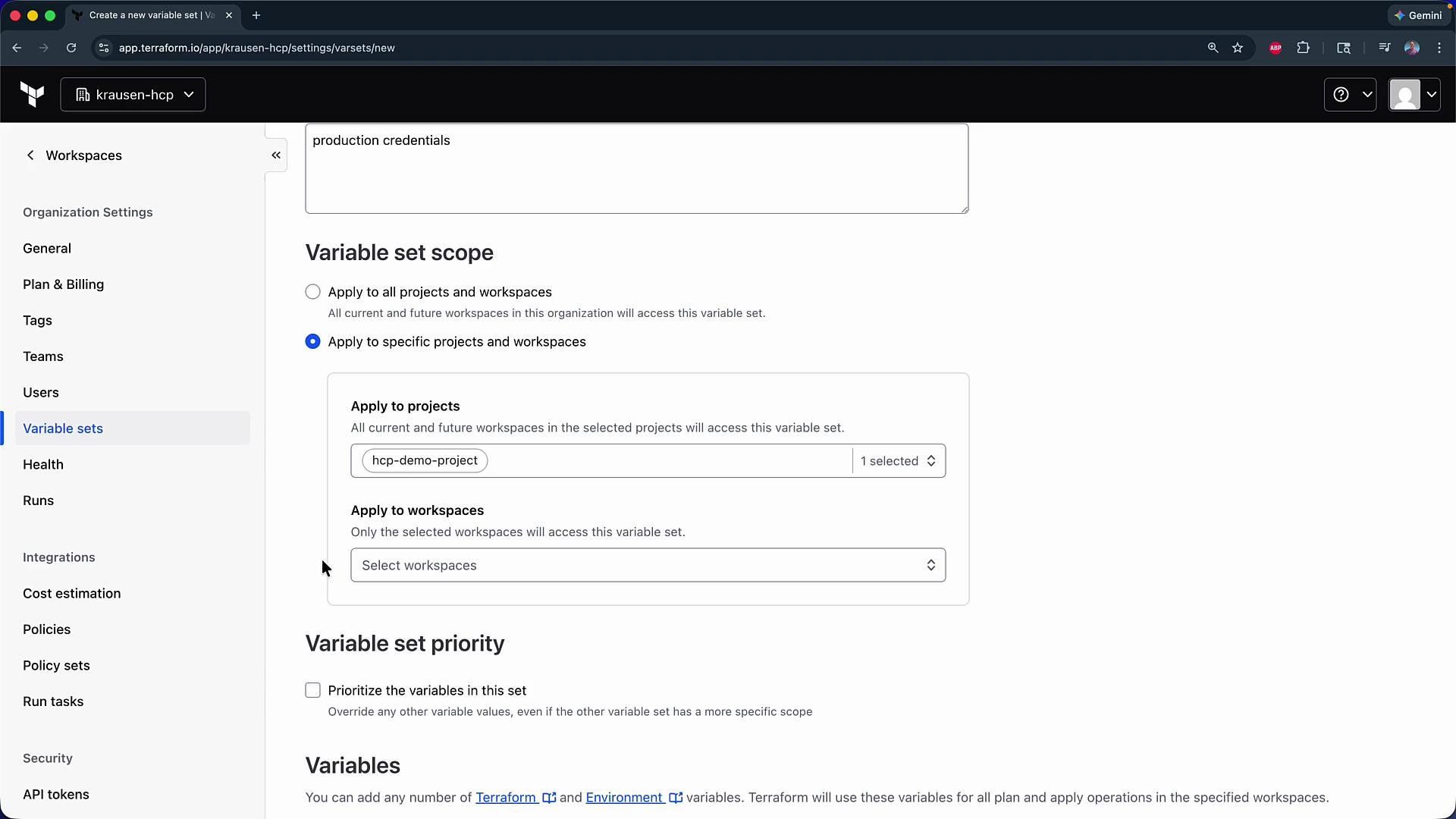Open Cost estimation integration
The width and height of the screenshot is (1456, 819).
click(x=72, y=594)
